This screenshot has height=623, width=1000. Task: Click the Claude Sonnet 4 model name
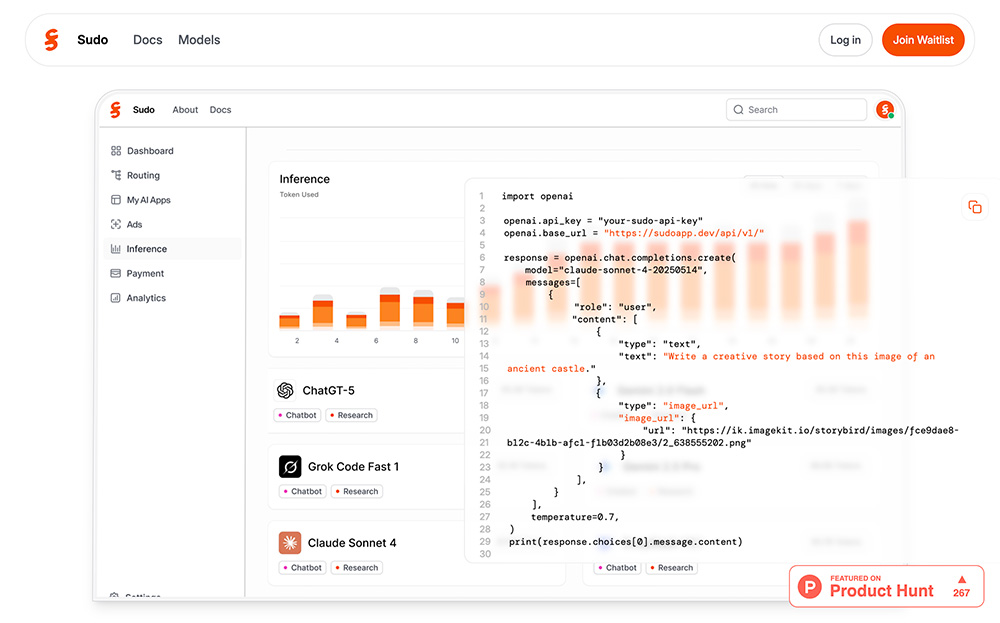352,543
